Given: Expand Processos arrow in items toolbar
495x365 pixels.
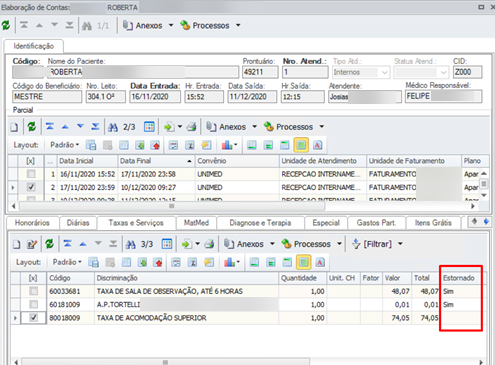Looking at the screenshot, I should click(339, 244).
